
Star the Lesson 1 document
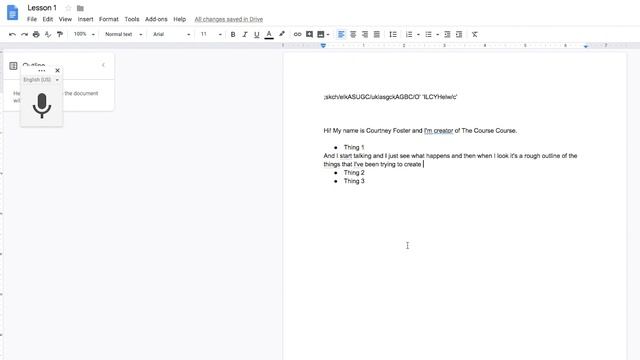tap(68, 8)
